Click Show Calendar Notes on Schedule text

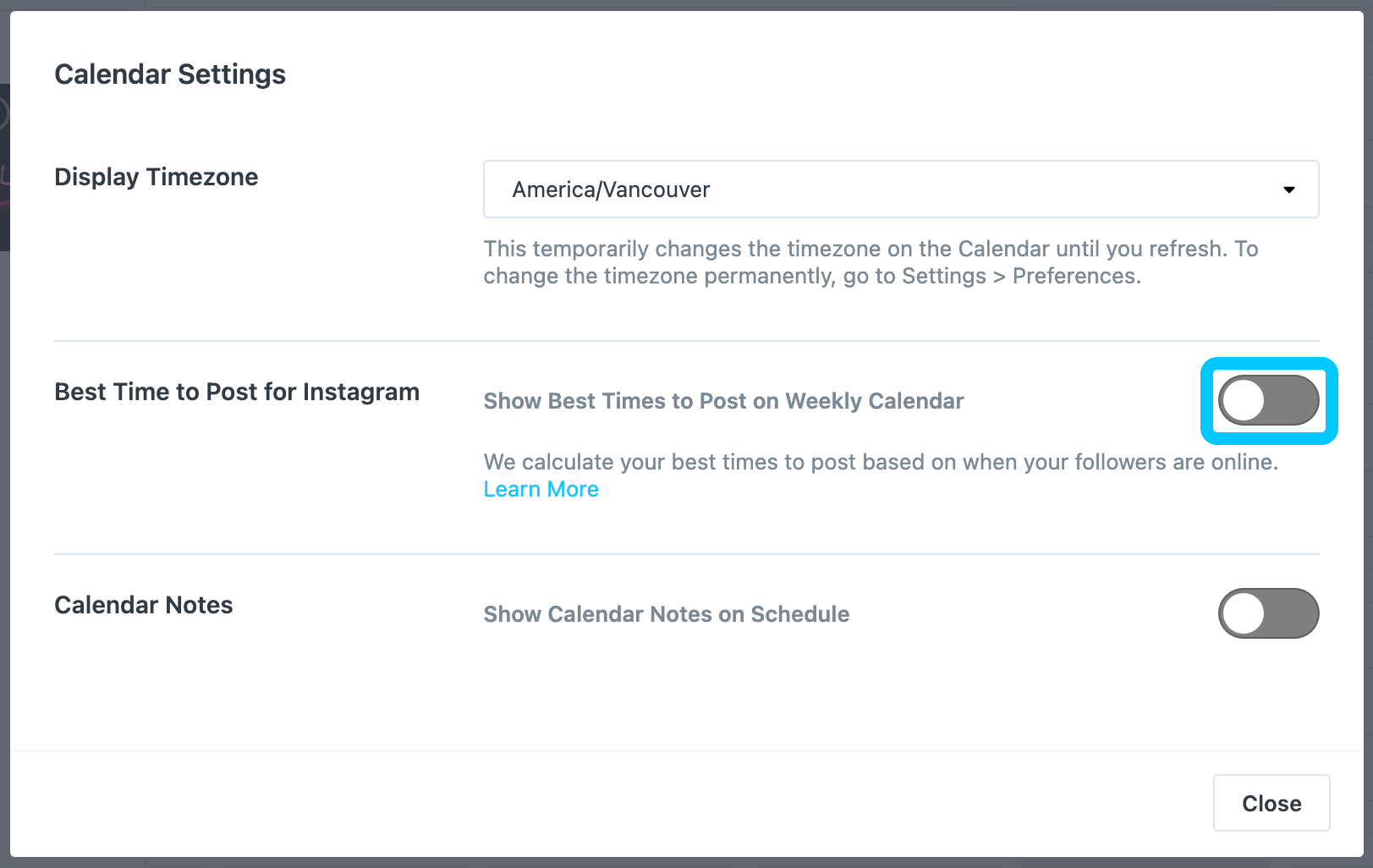[x=667, y=614]
